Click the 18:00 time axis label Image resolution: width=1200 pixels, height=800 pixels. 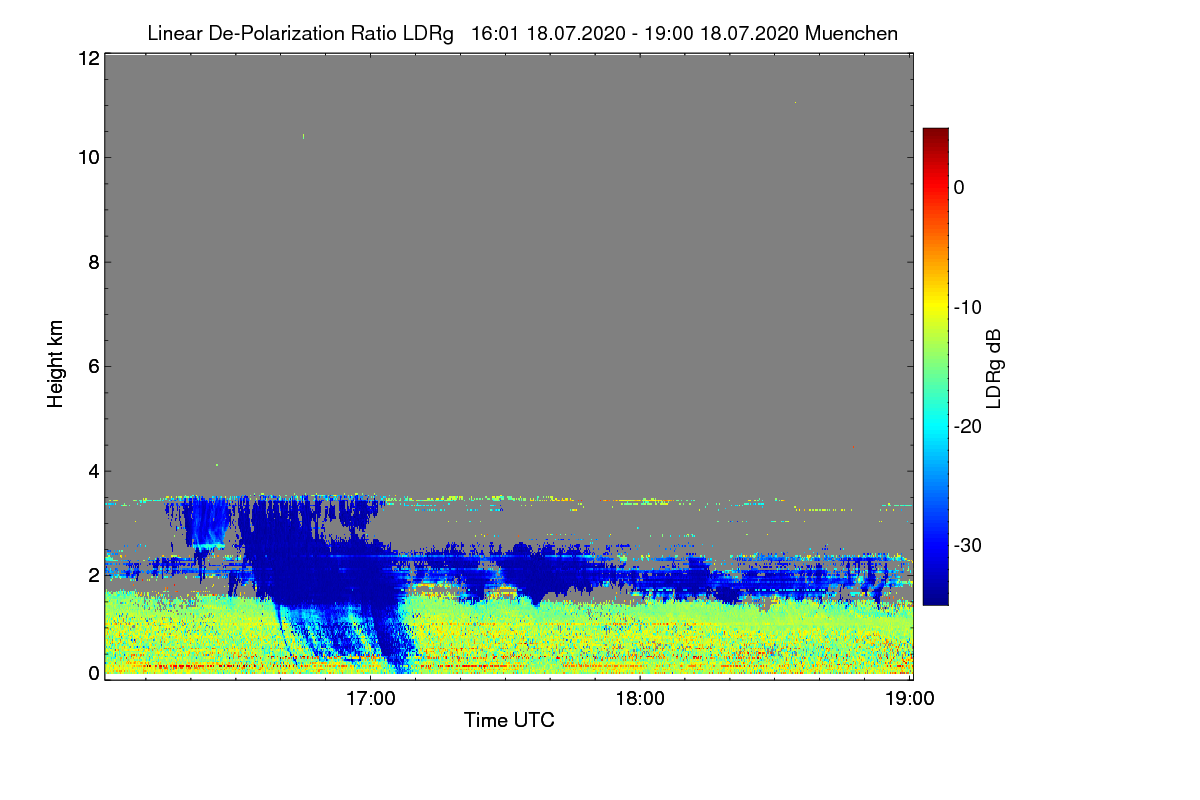pyautogui.click(x=640, y=699)
